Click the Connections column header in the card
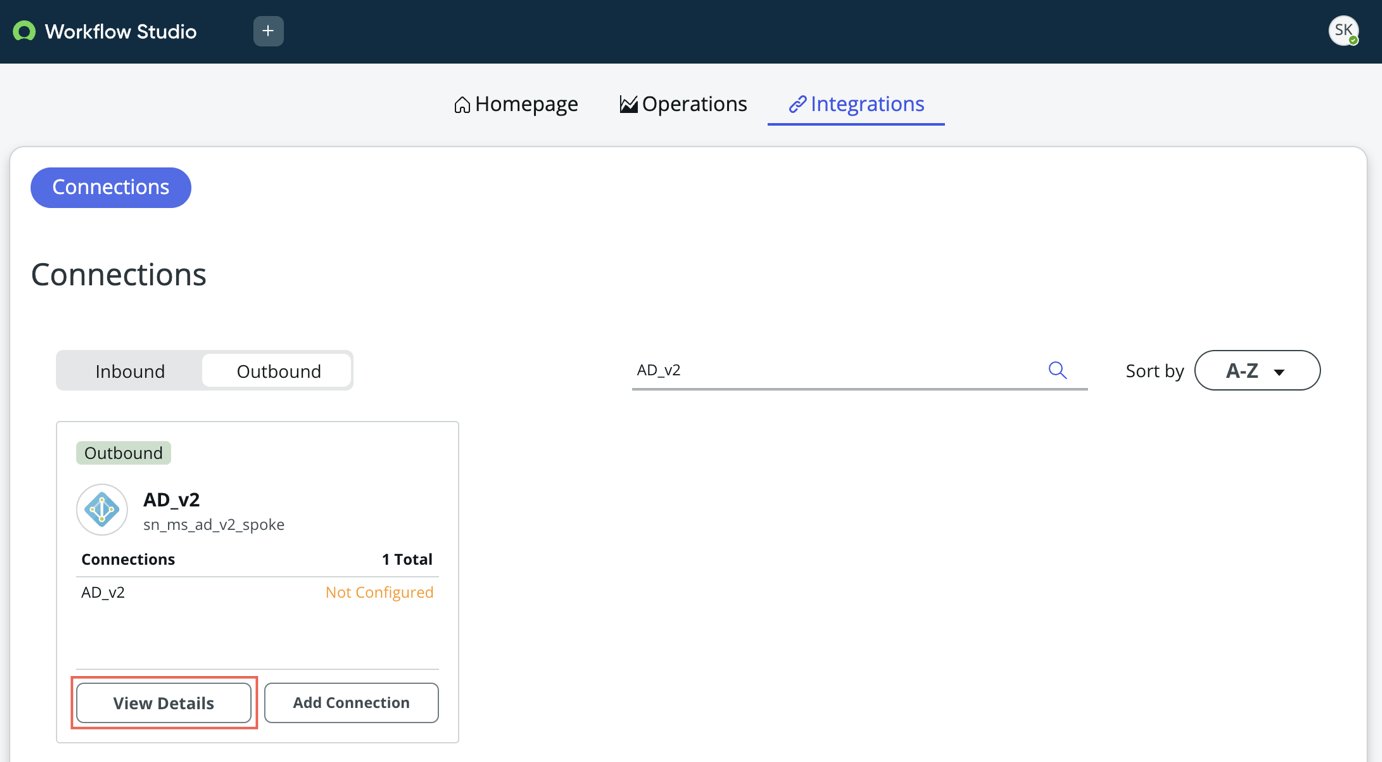Image resolution: width=1382 pixels, height=762 pixels. pos(128,560)
